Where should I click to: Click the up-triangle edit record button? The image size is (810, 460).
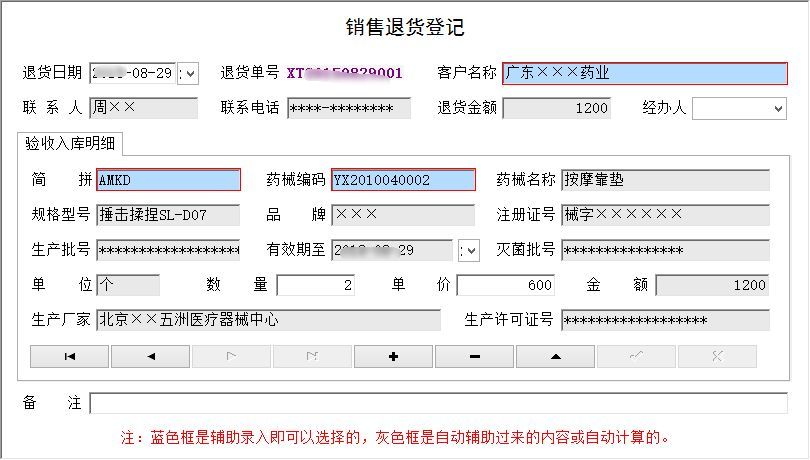556,357
